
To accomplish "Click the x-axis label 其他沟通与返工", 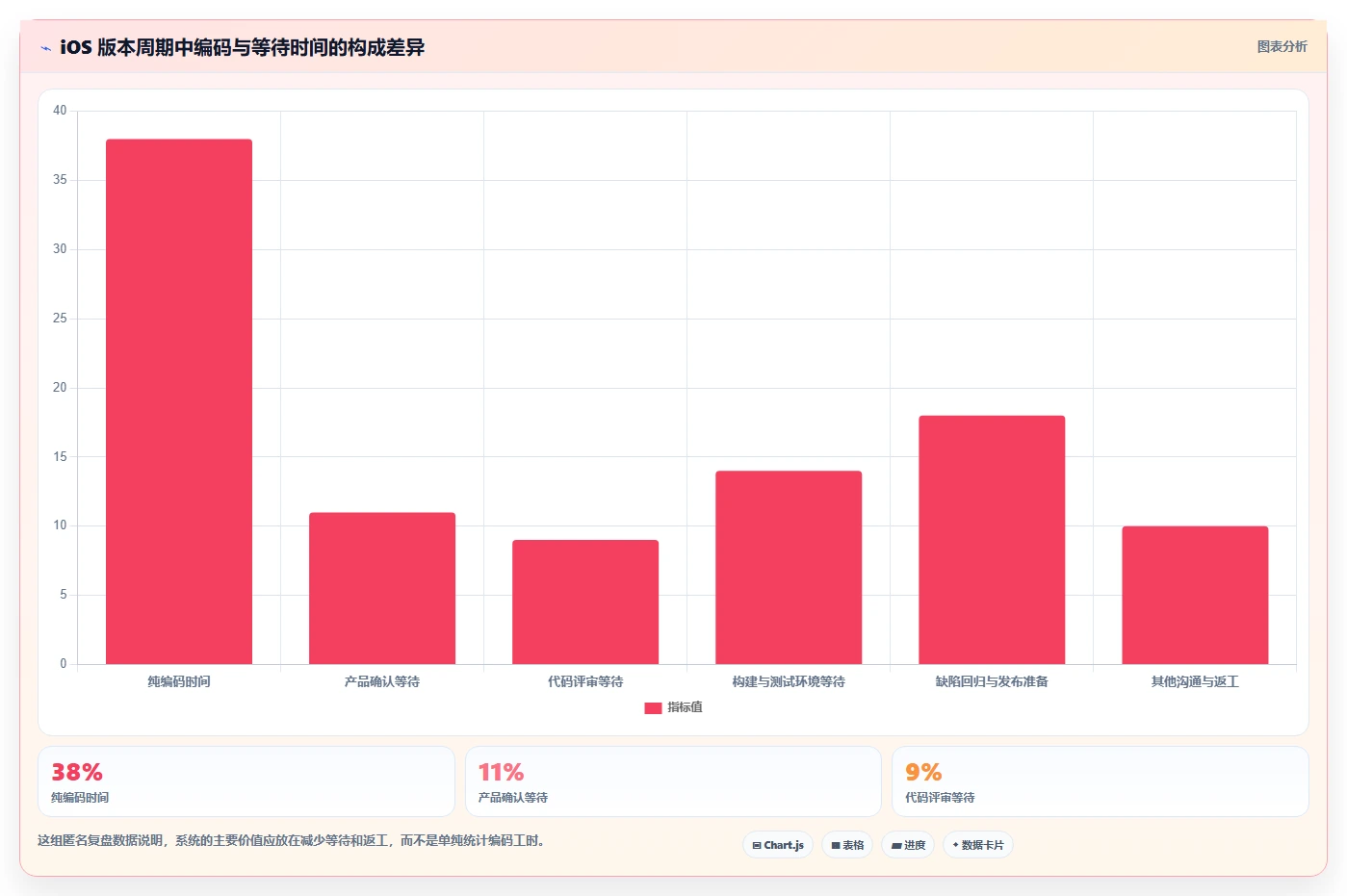I will point(1195,681).
